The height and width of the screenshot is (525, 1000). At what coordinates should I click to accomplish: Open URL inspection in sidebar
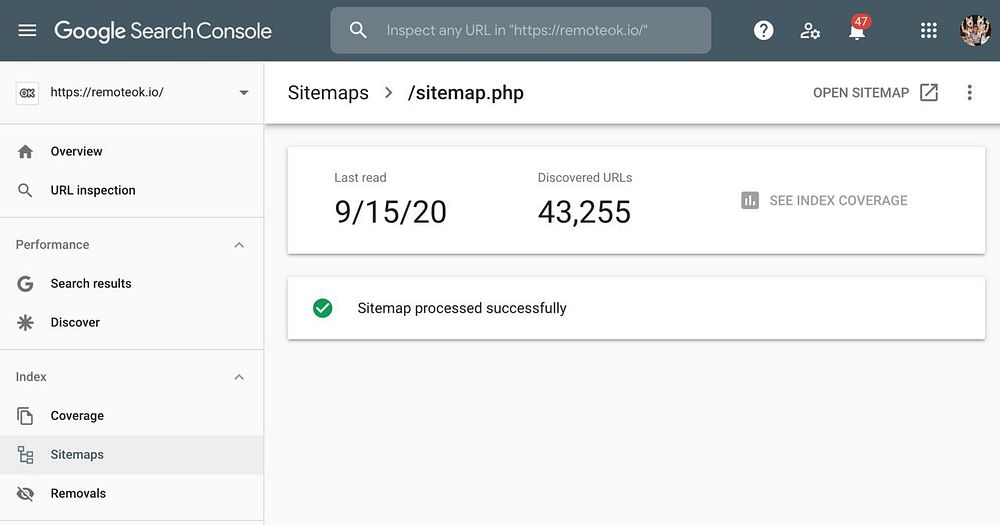pos(93,191)
